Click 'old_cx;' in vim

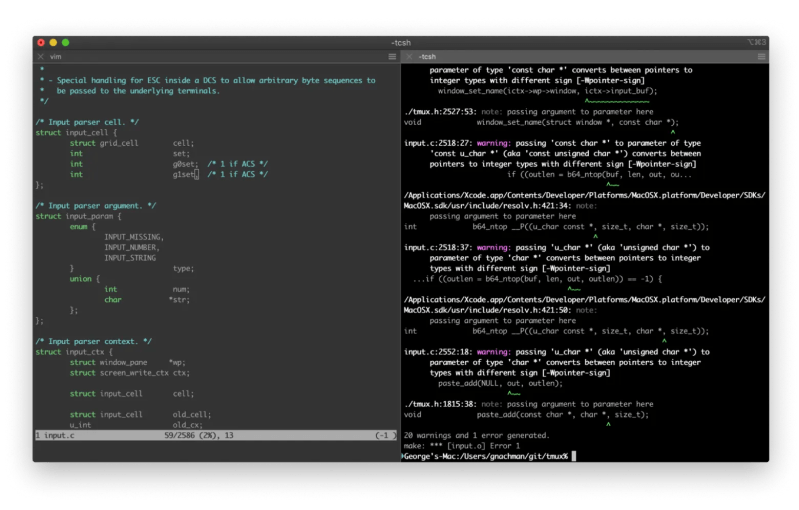(188, 425)
